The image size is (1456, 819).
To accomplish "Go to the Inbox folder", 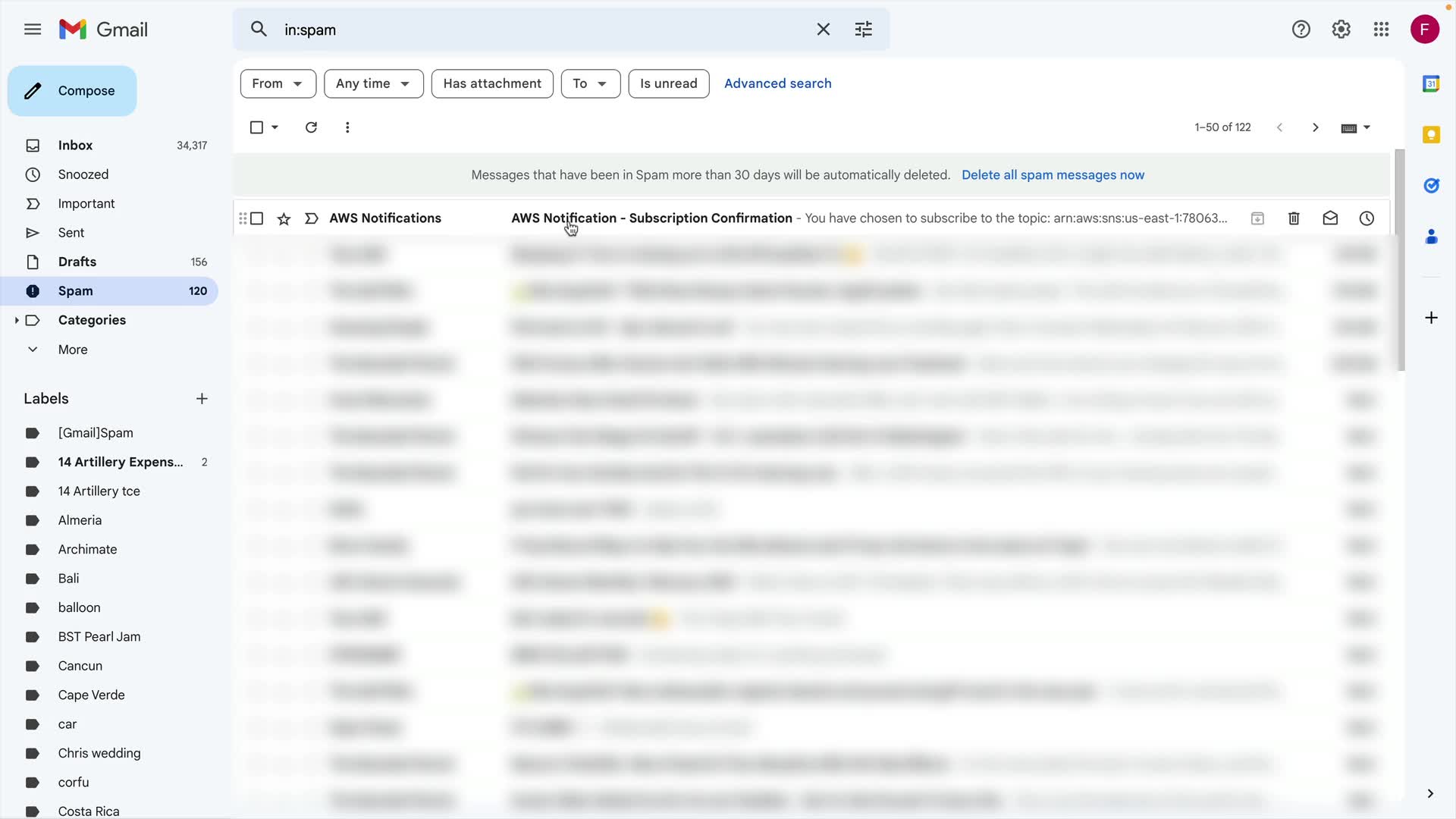I will click(x=75, y=146).
